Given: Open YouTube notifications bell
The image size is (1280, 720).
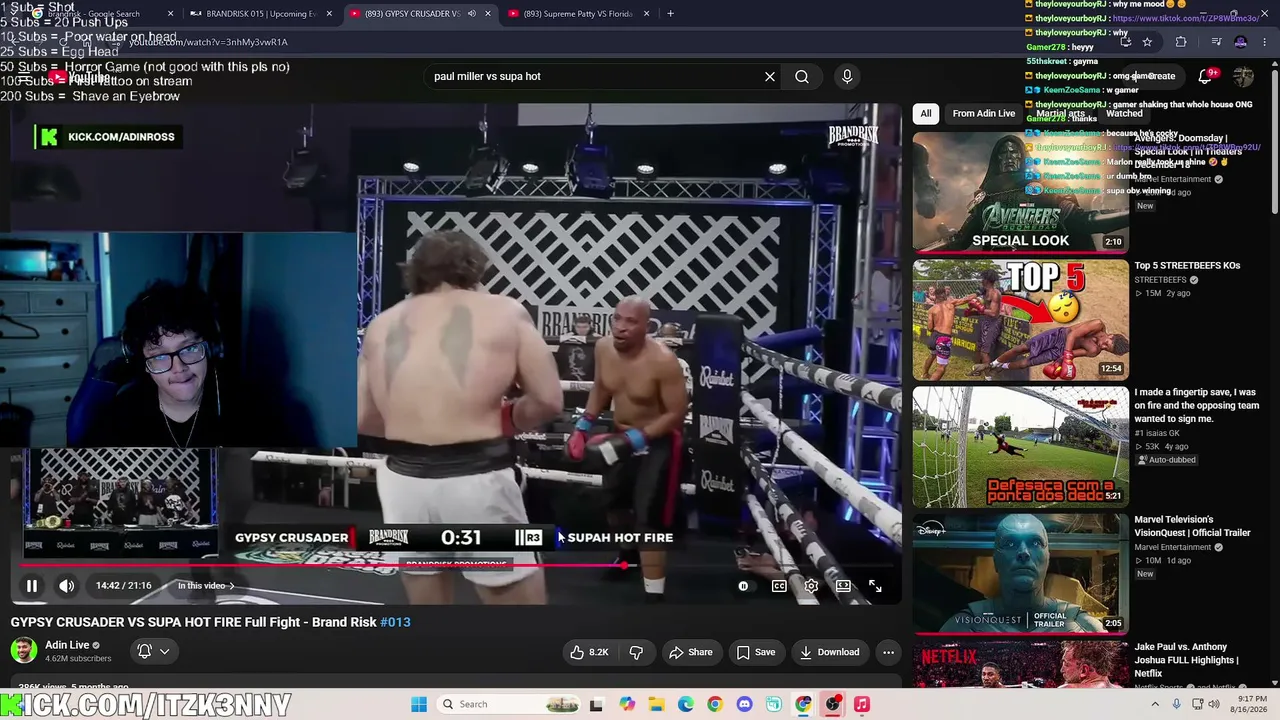Looking at the screenshot, I should pyautogui.click(x=1206, y=76).
